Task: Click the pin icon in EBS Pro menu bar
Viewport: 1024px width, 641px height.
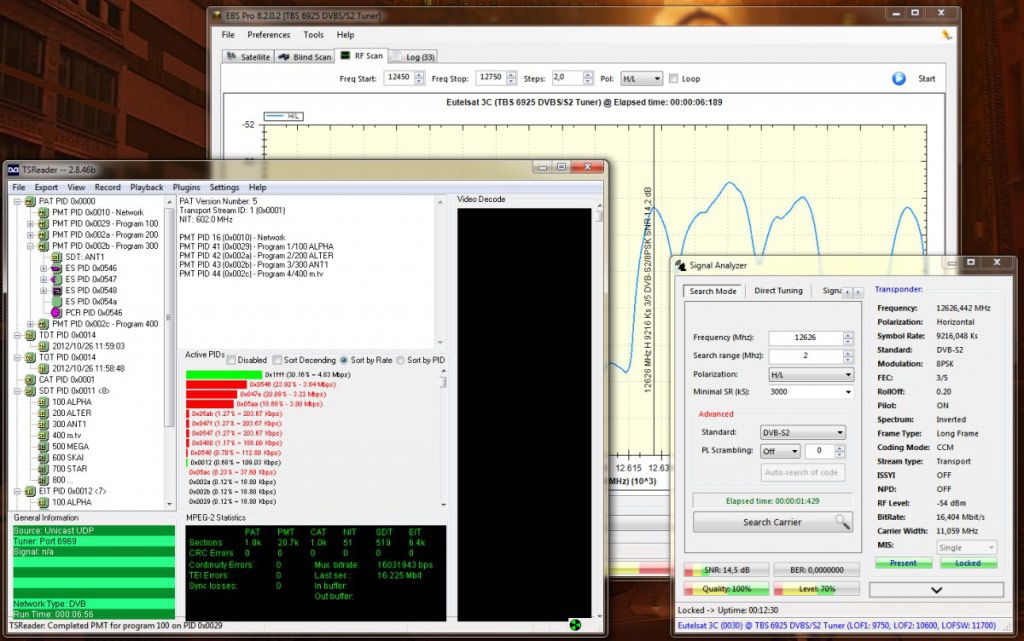Action: click(x=946, y=34)
